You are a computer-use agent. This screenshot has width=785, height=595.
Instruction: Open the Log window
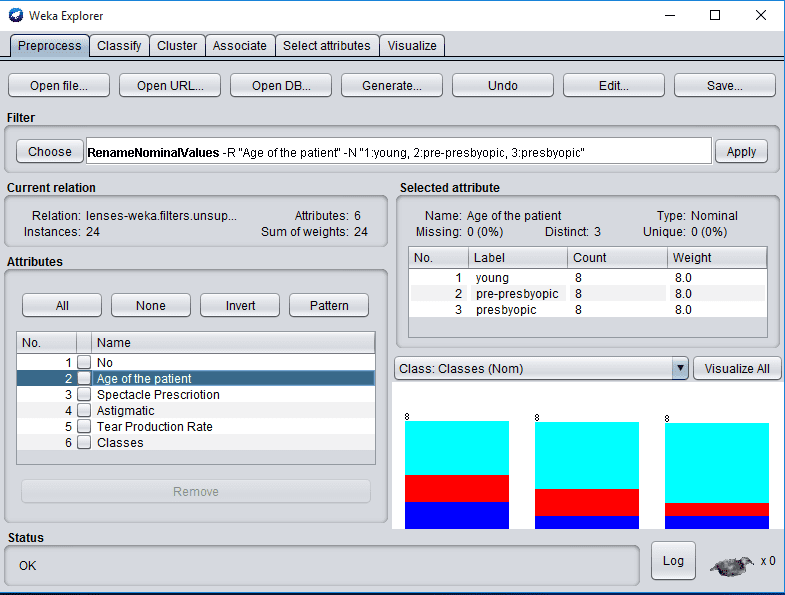pyautogui.click(x=673, y=561)
